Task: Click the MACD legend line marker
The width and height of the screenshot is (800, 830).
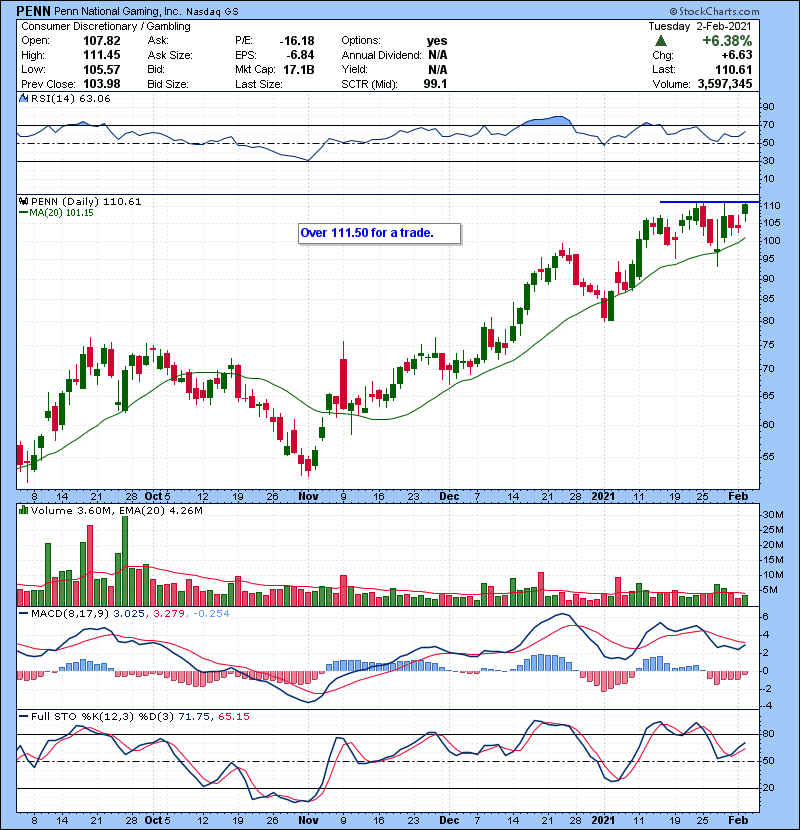Action: click(23, 614)
